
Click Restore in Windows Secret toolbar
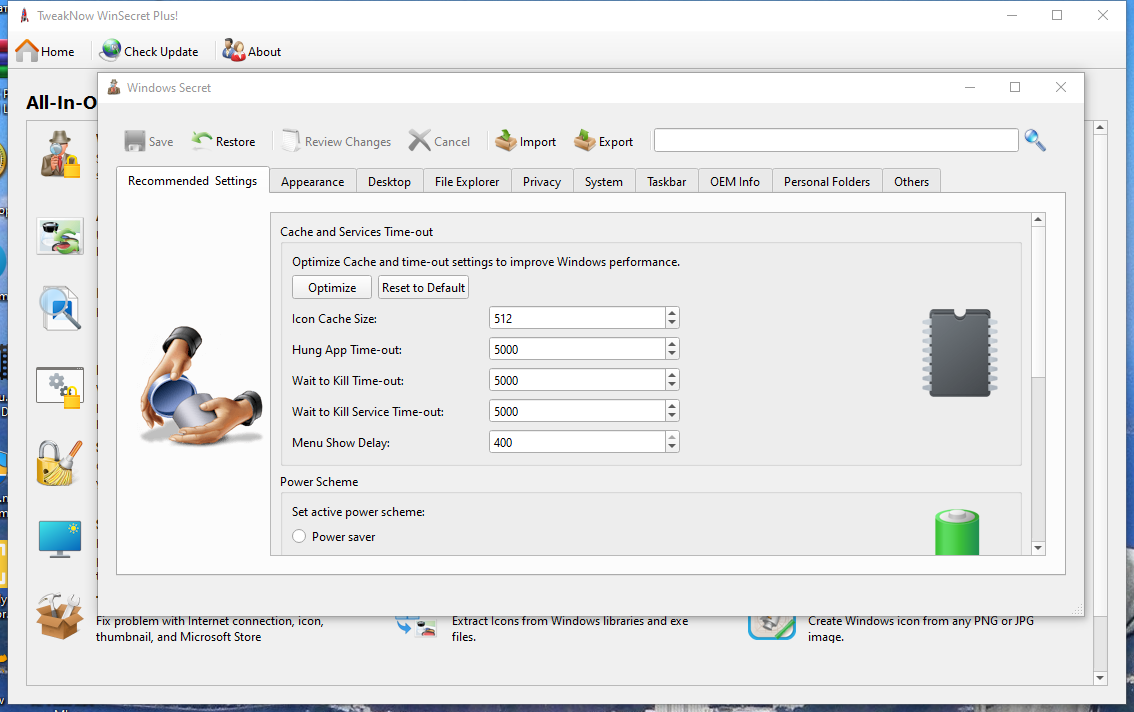pos(223,141)
